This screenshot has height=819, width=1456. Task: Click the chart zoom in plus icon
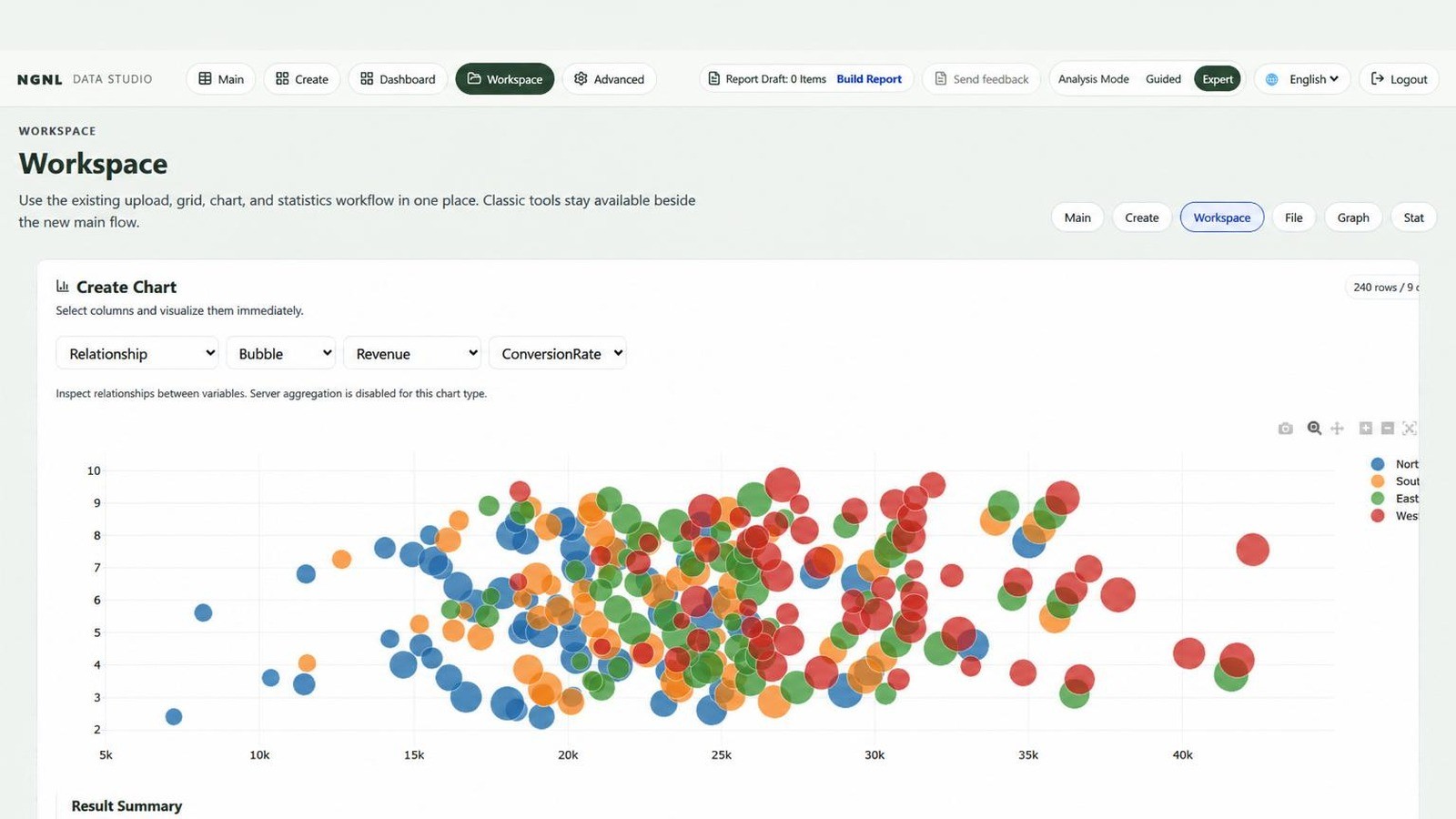tap(1365, 428)
